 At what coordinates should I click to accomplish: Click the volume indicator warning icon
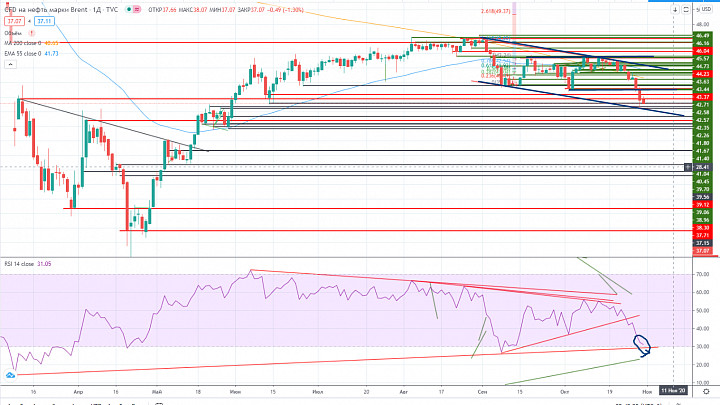pos(32,33)
